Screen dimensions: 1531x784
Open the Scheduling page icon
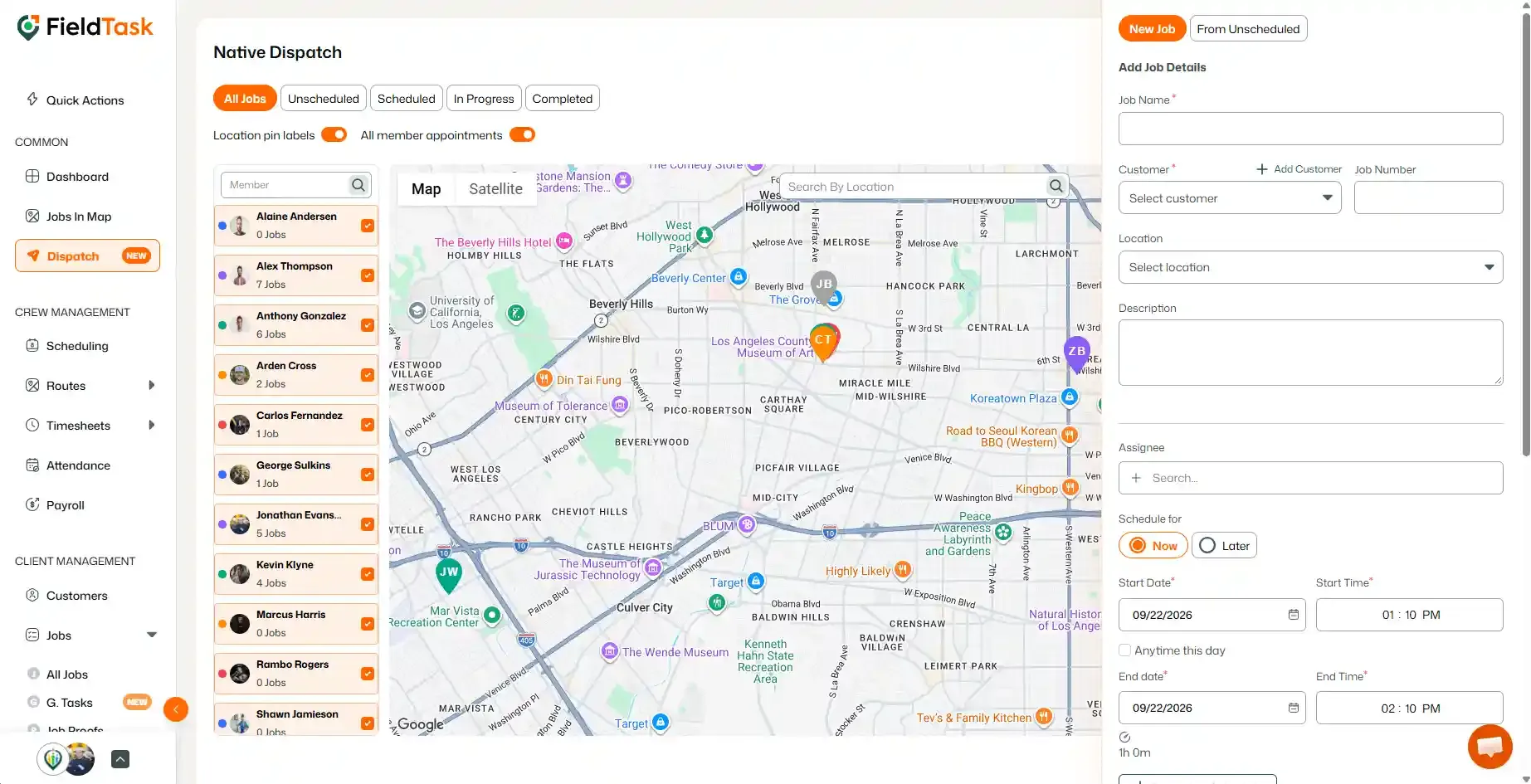(x=32, y=346)
